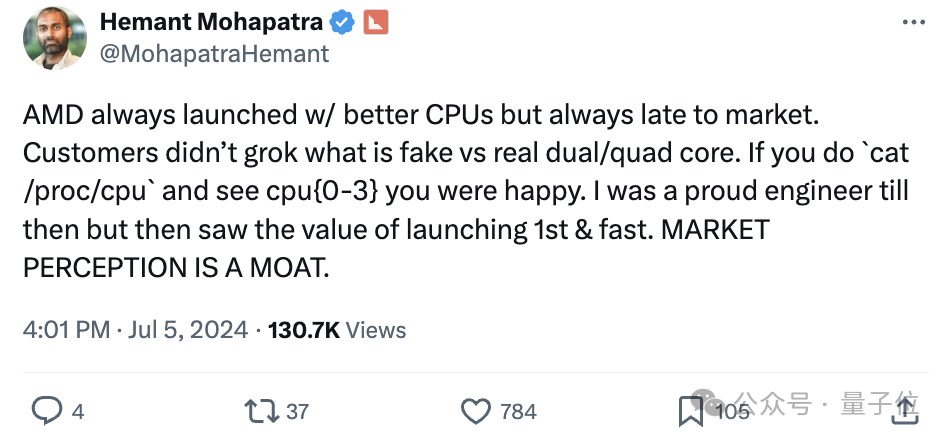Click the tweet body text
950x442 pixels.
pos(420,192)
